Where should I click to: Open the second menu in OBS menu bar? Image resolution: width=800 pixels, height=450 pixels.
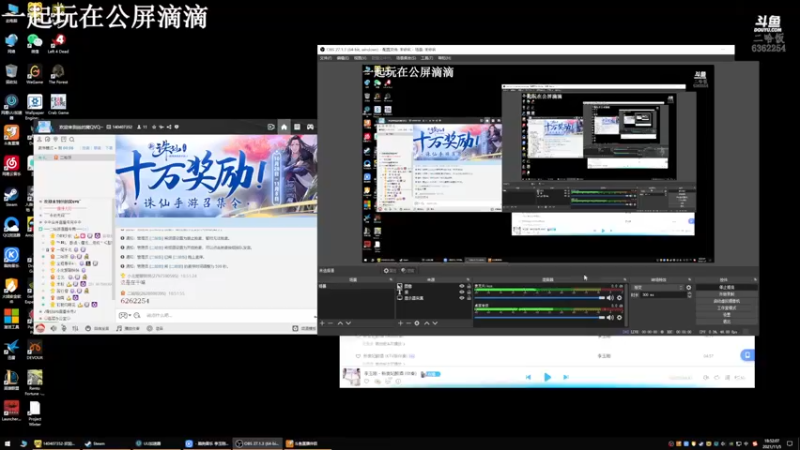coord(342,58)
